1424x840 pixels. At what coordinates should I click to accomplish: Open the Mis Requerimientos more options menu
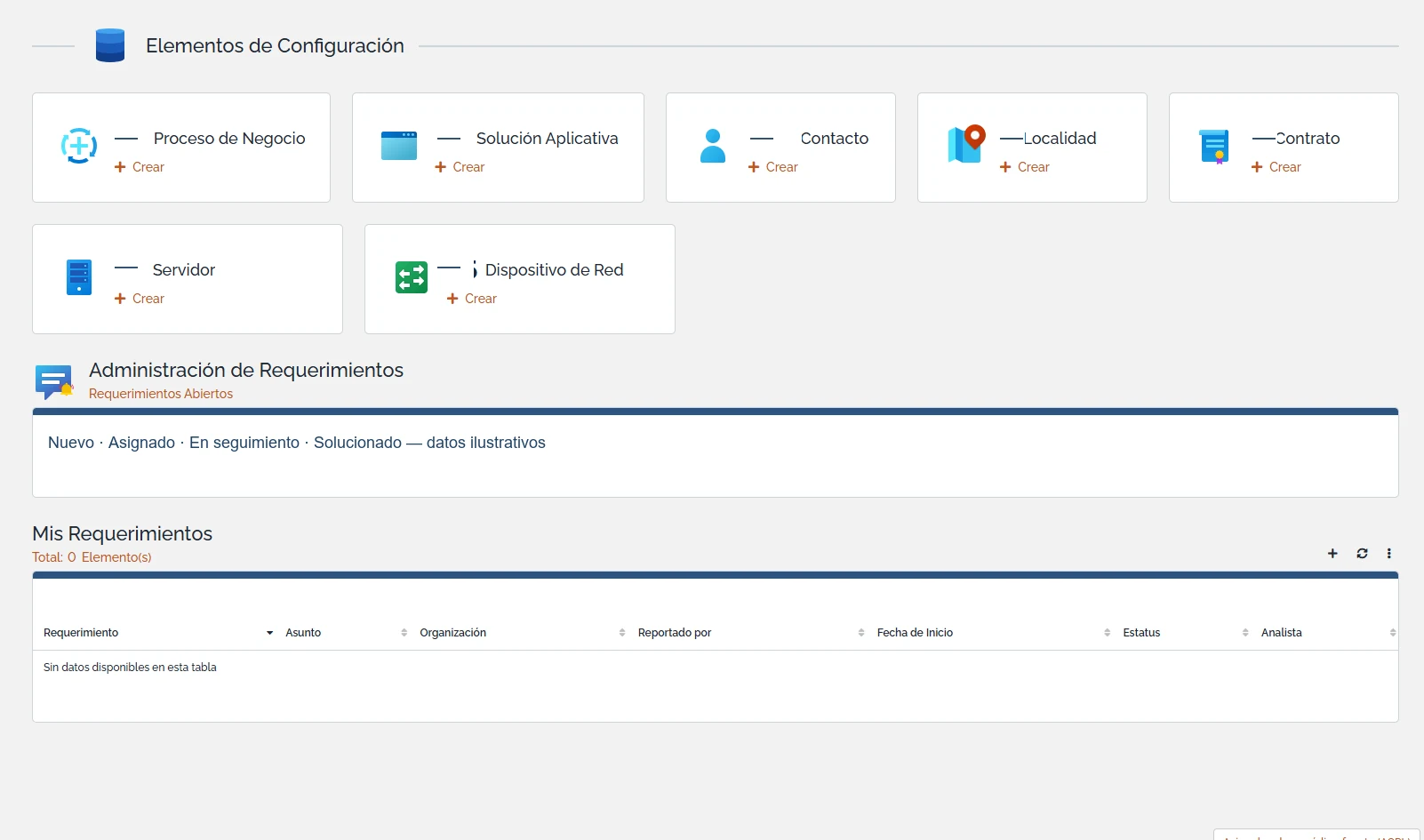pyautogui.click(x=1389, y=554)
